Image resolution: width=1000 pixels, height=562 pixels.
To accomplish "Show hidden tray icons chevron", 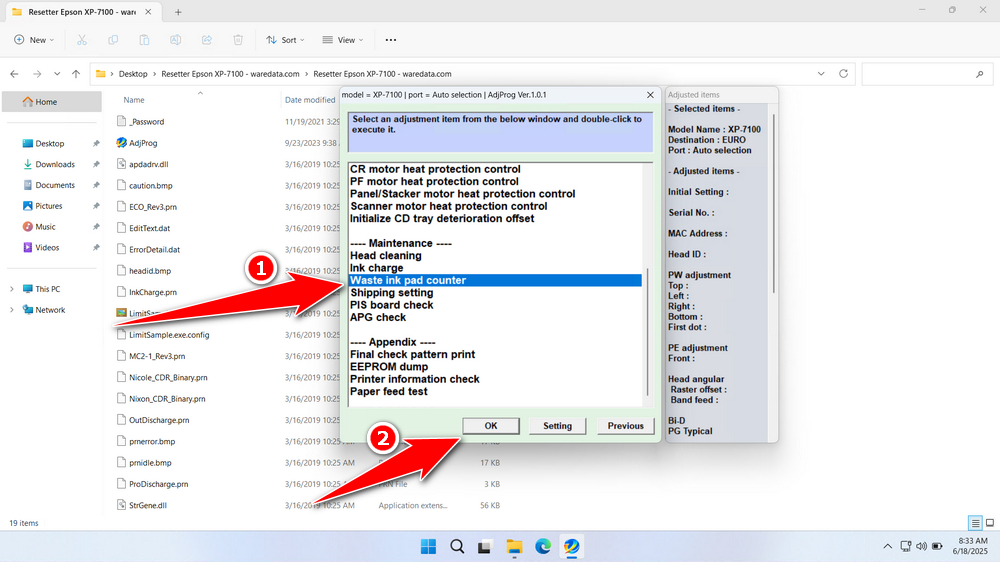I will click(887, 546).
